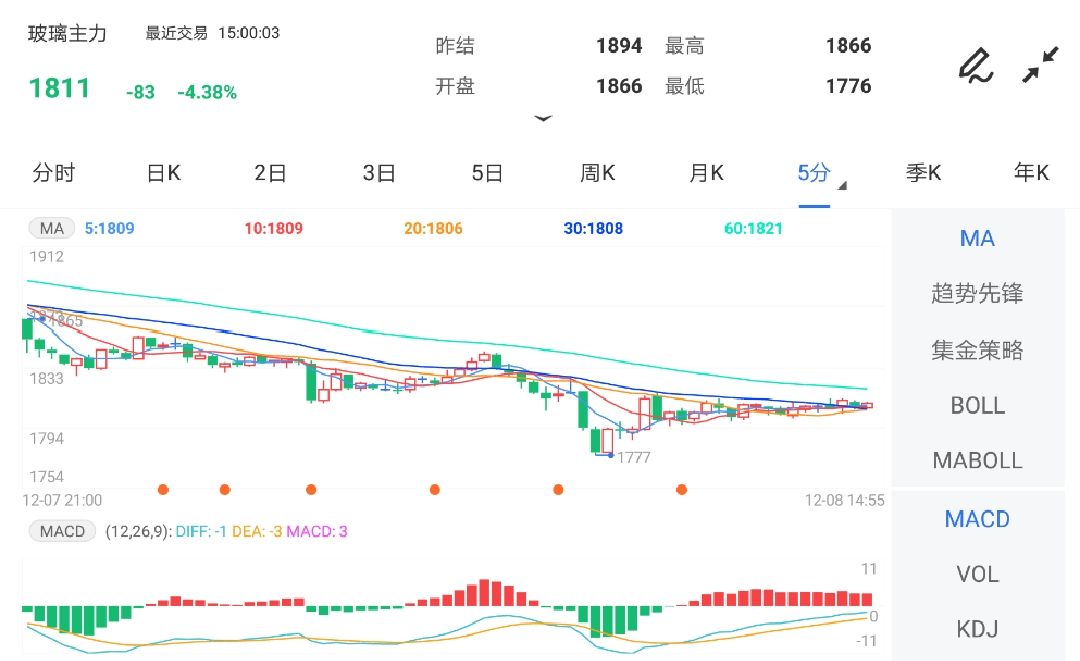1080x661 pixels.
Task: Toggle the 集金策略 overlay
Action: (977, 349)
